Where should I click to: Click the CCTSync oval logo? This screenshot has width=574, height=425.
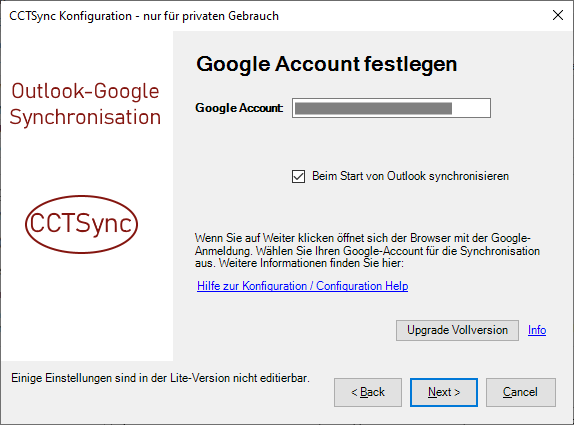[x=81, y=224]
